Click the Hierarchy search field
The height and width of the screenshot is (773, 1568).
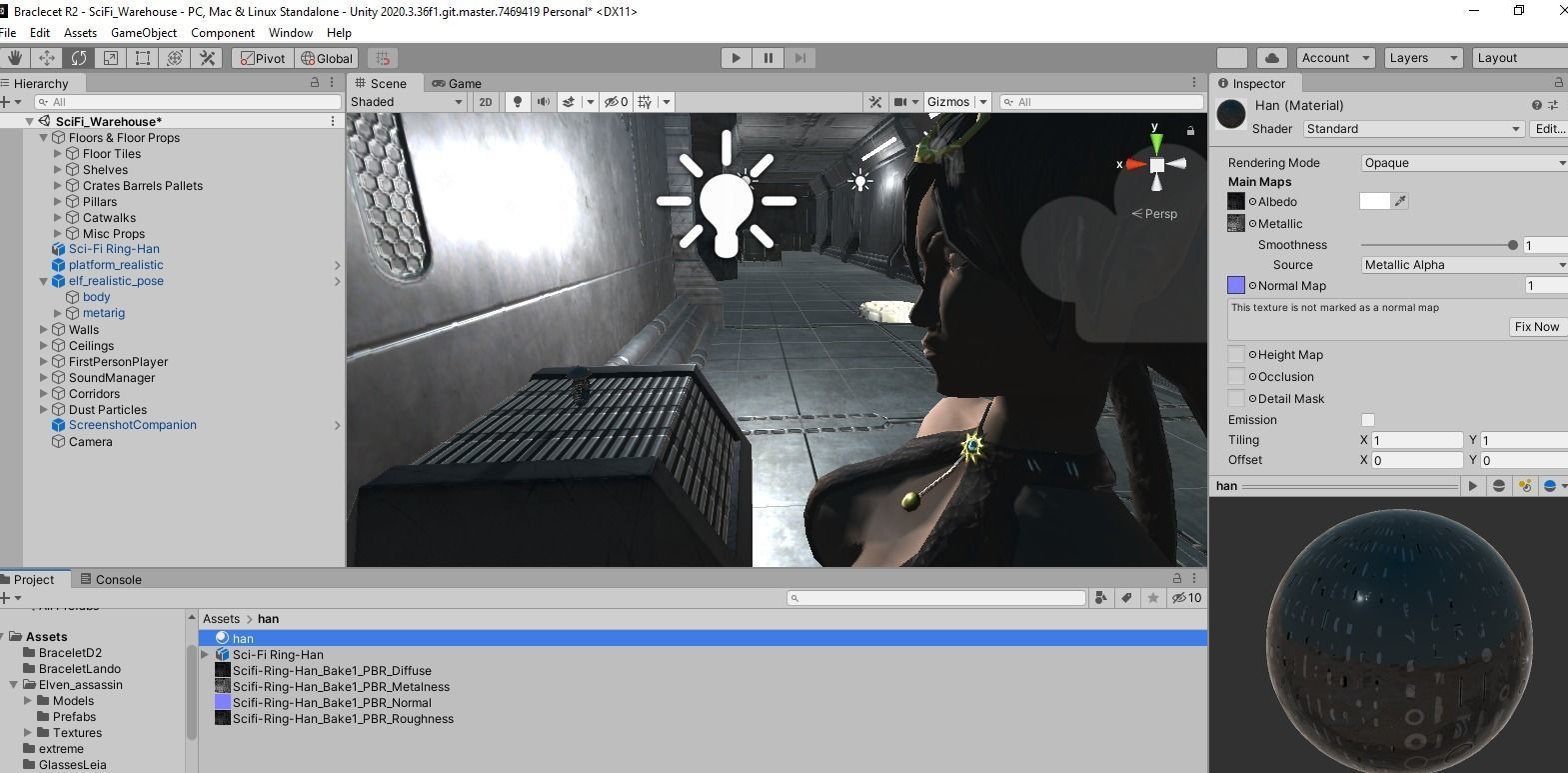coord(188,102)
